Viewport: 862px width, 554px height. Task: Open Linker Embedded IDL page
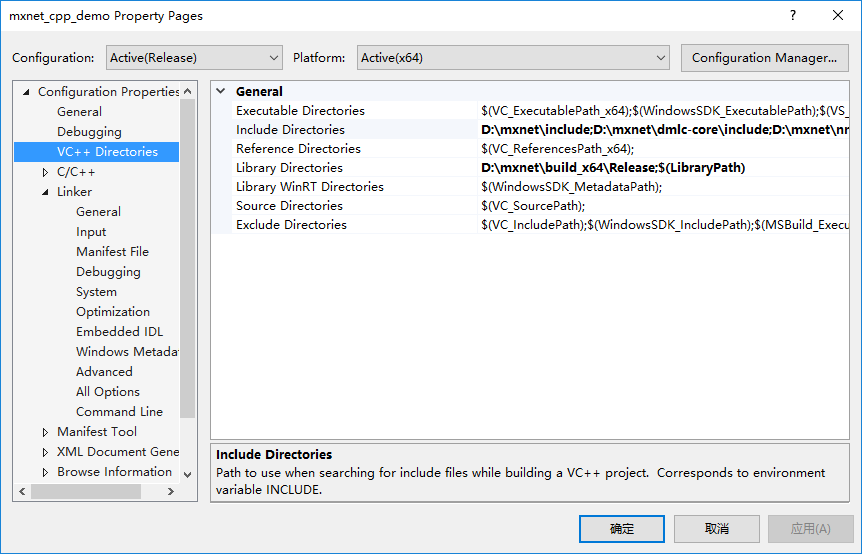(119, 332)
